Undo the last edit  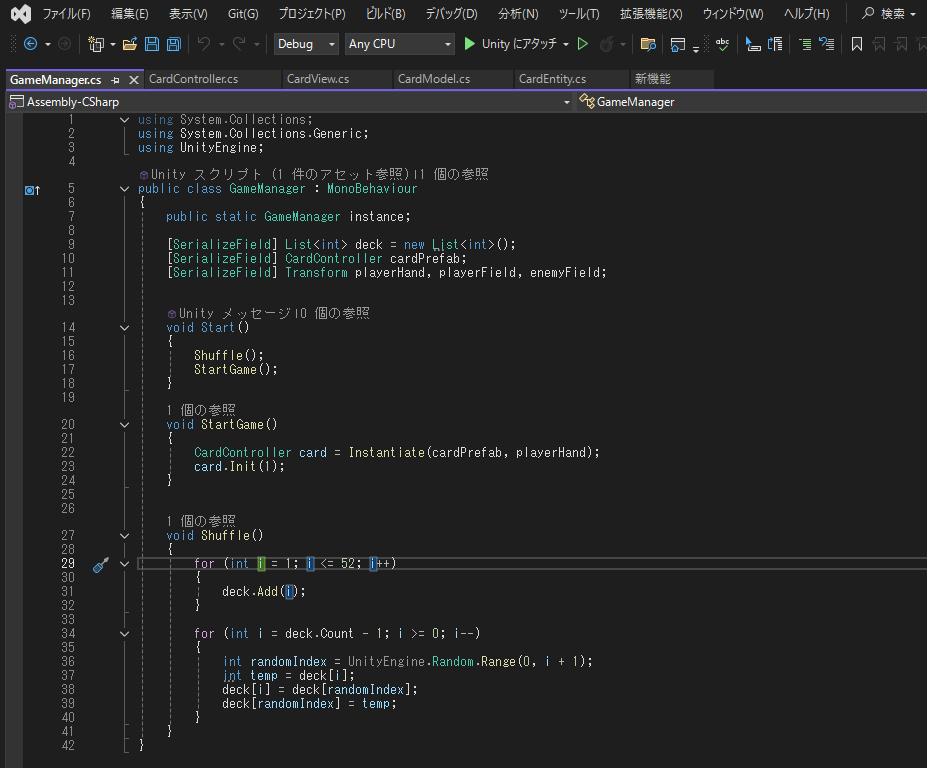click(x=204, y=43)
